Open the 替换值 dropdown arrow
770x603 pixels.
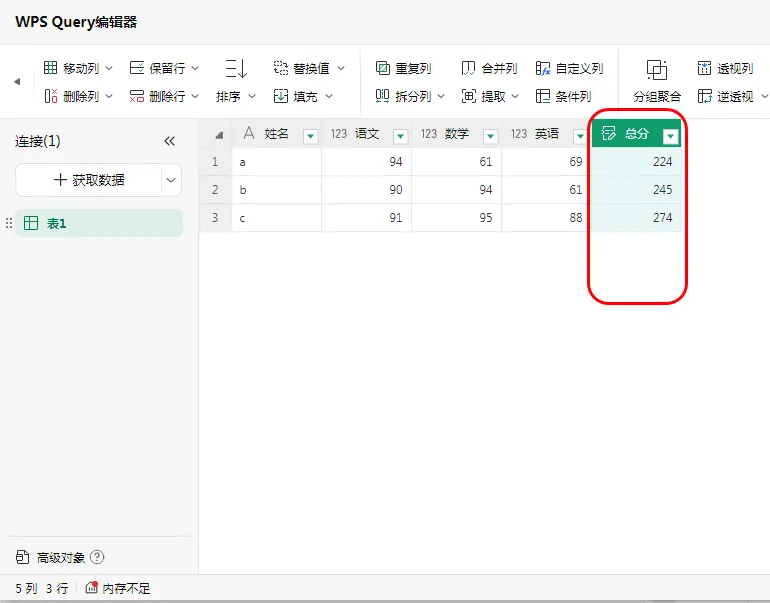click(341, 68)
